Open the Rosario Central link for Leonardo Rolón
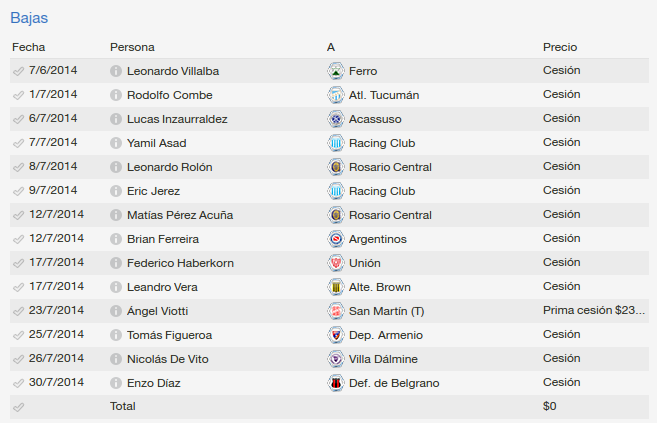Viewport: 657px width, 423px height. coord(390,167)
